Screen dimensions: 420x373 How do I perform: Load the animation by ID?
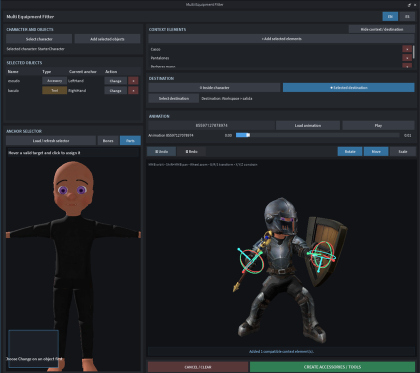tap(308, 125)
